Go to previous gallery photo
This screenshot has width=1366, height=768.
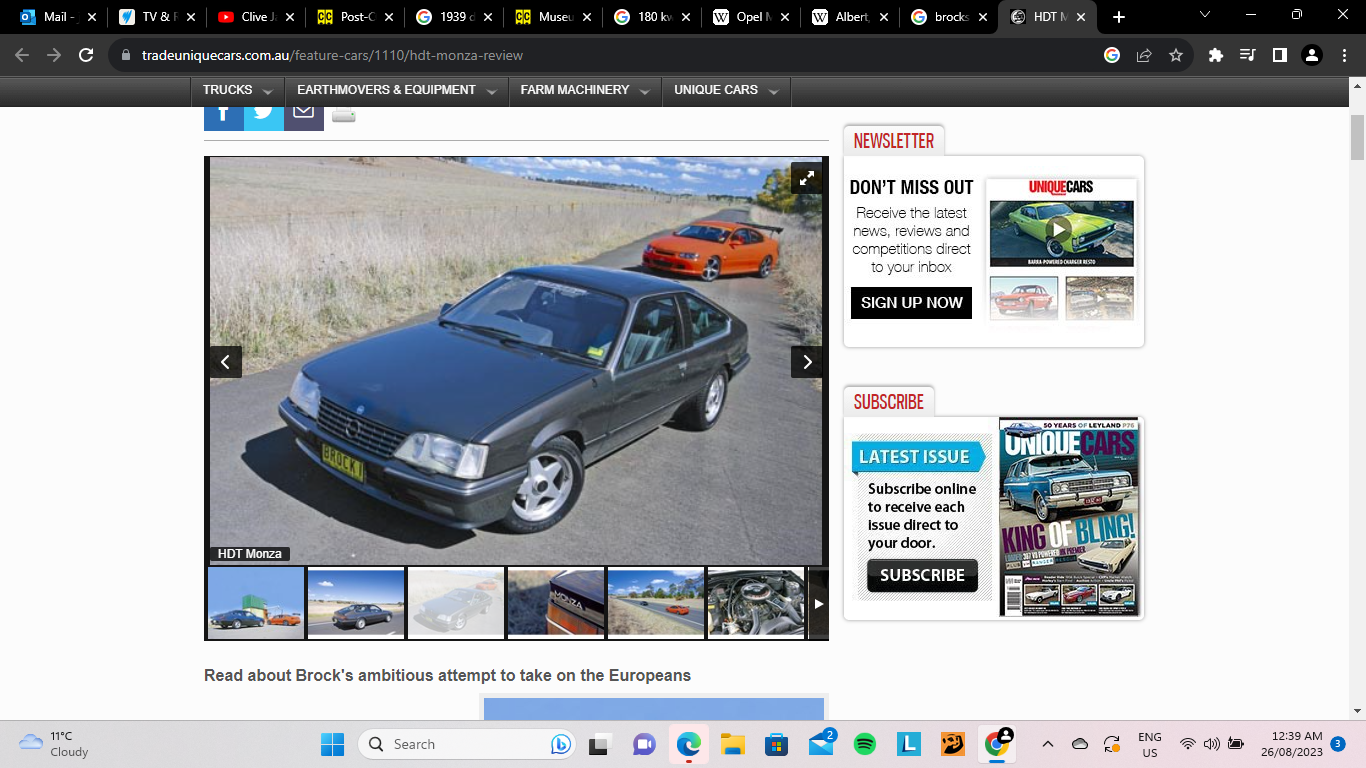(225, 362)
